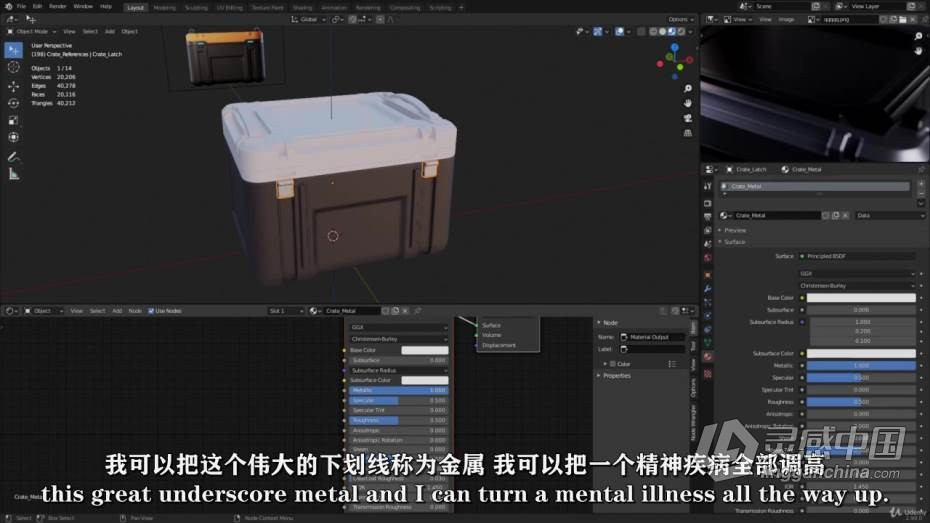930x523 pixels.
Task: Select the Measure tool in viewport toolbar
Action: click(x=14, y=174)
